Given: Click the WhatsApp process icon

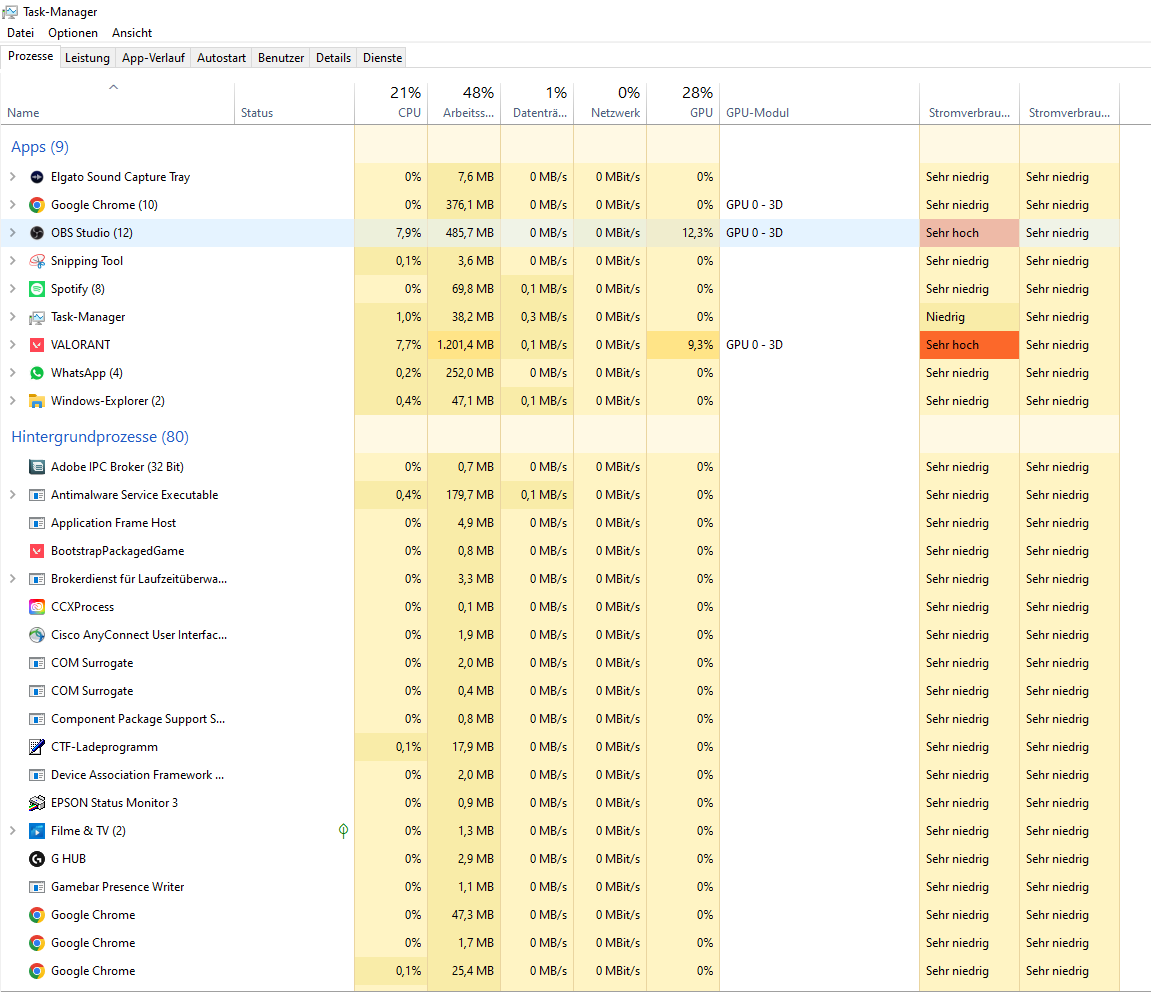Looking at the screenshot, I should point(37,373).
